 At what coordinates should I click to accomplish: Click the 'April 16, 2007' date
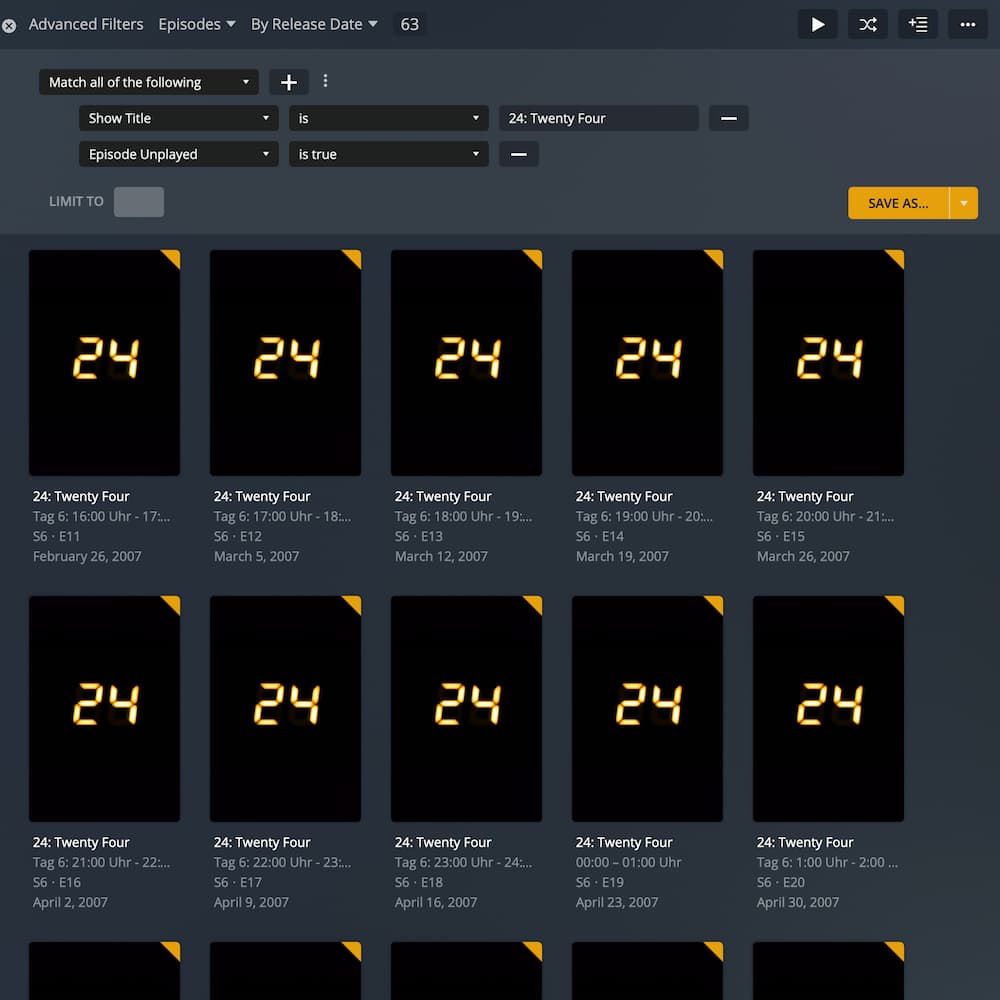point(436,903)
